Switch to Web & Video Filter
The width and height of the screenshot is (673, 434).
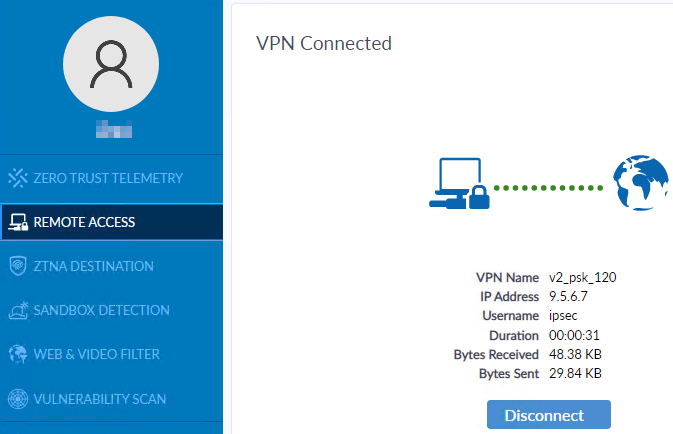click(96, 354)
